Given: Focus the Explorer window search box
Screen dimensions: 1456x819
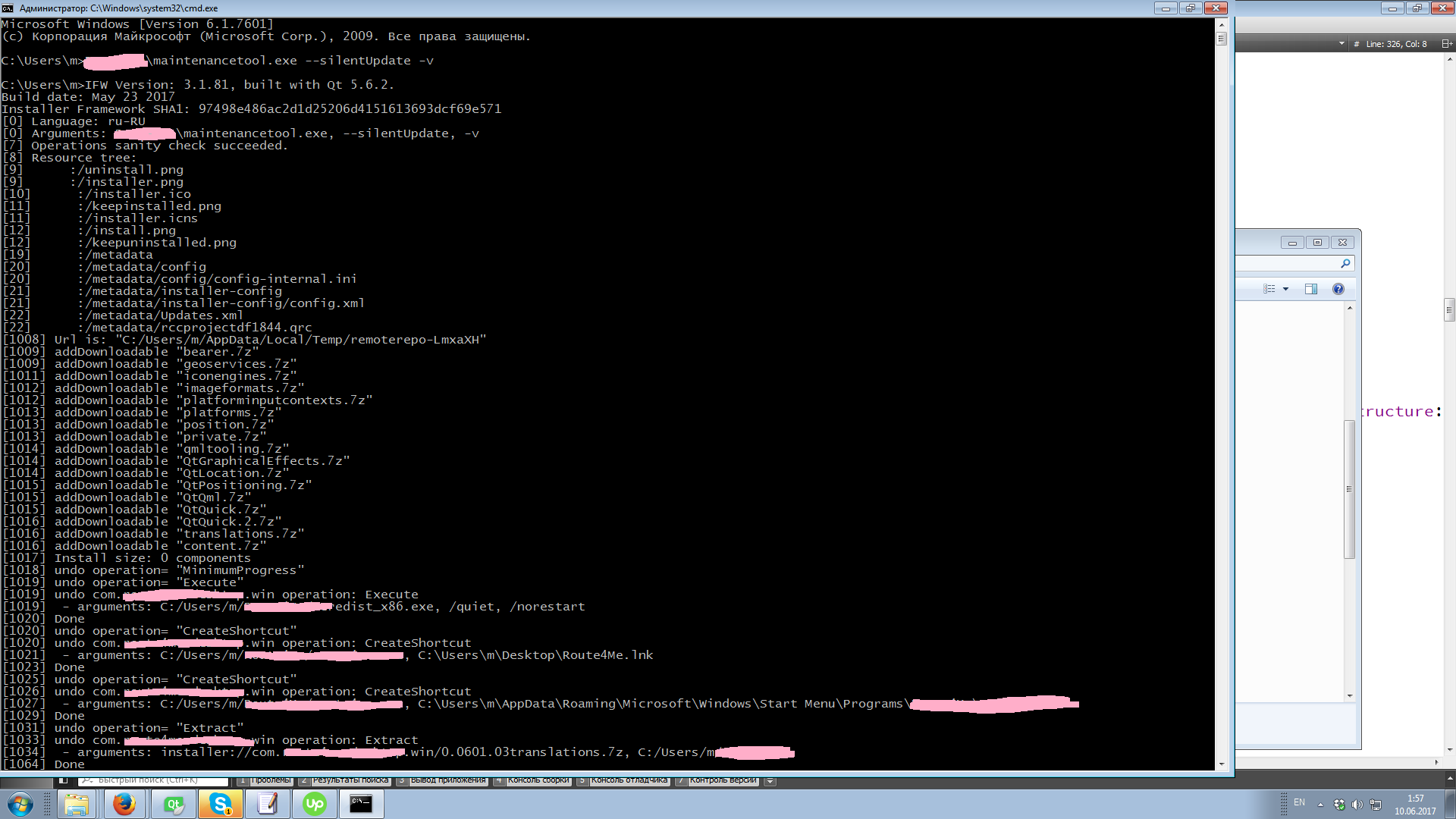Looking at the screenshot, I should [x=1294, y=263].
